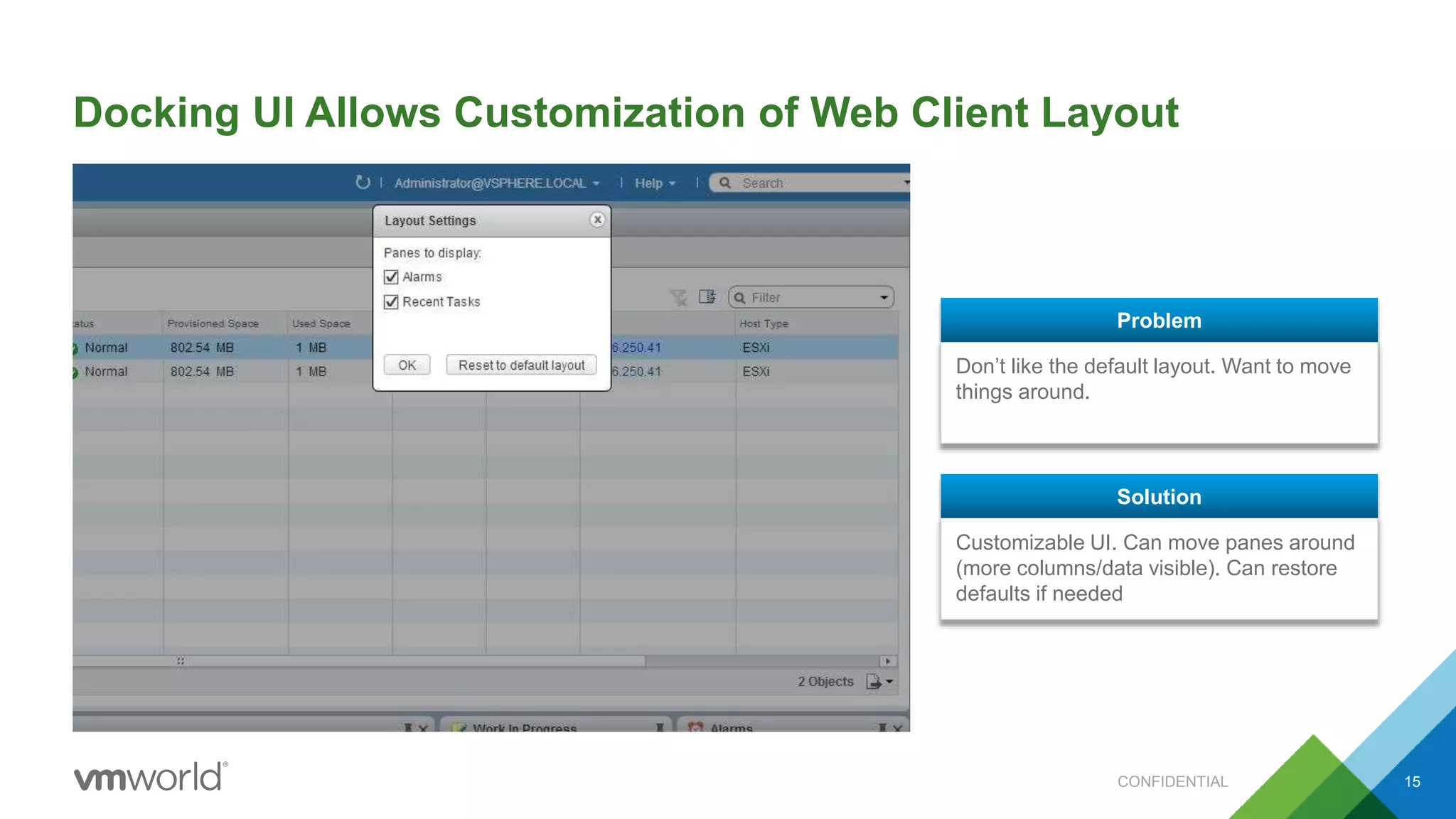Viewport: 1456px width, 819px height.
Task: Click the second row's Normal status icon
Action: click(75, 373)
